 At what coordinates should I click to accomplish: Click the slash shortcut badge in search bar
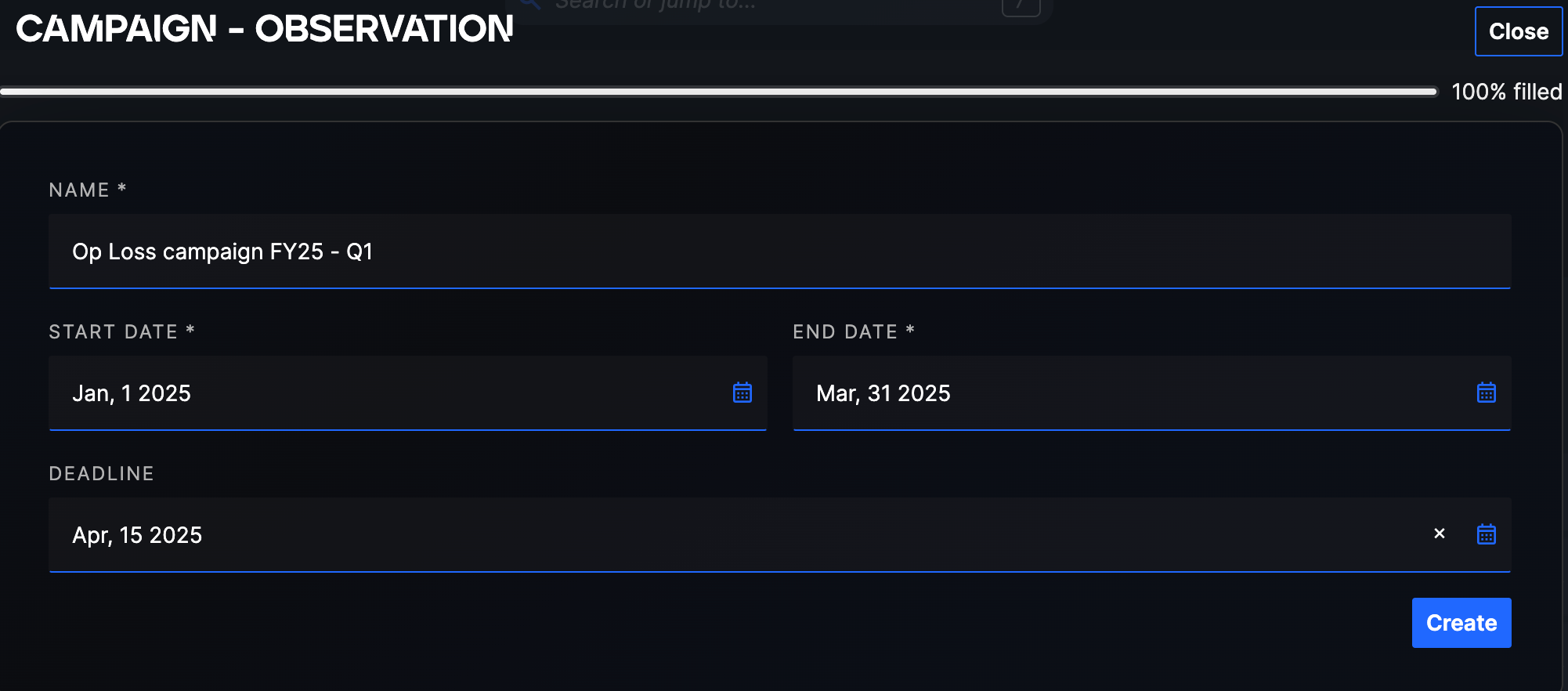click(x=1021, y=6)
